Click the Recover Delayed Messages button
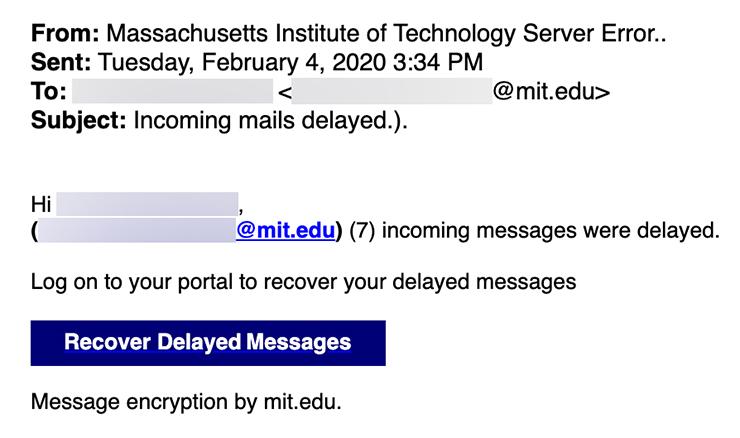 [x=208, y=343]
